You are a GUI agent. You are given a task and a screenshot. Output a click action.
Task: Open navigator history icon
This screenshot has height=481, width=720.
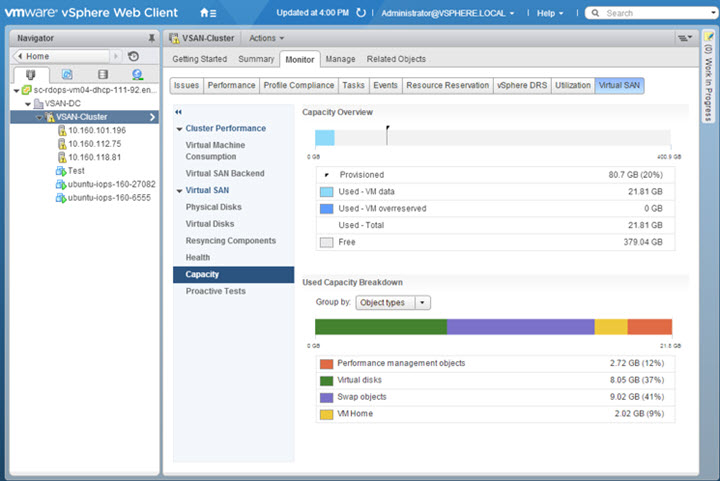pyautogui.click(x=133, y=56)
